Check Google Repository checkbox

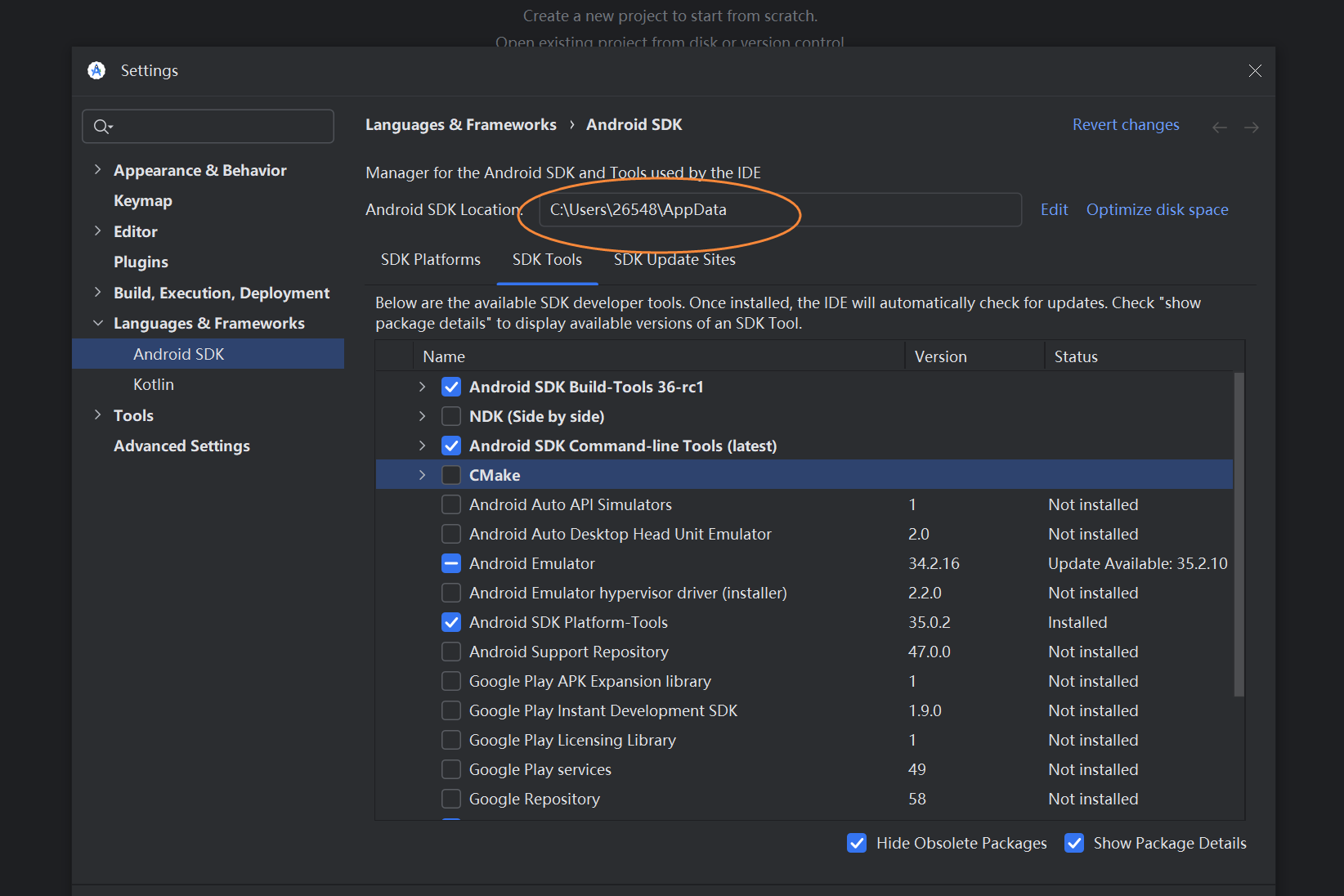click(451, 799)
